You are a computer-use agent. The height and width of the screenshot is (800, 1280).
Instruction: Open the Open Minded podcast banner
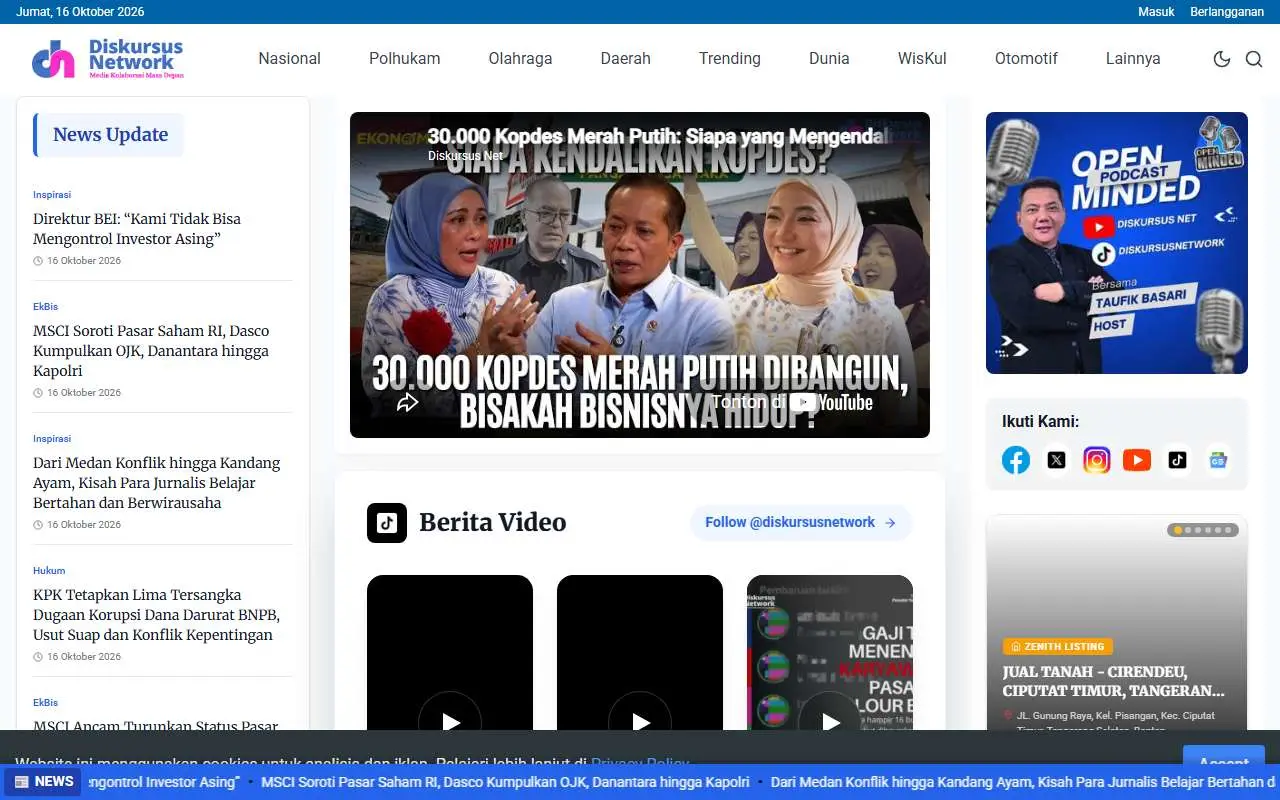tap(1117, 243)
